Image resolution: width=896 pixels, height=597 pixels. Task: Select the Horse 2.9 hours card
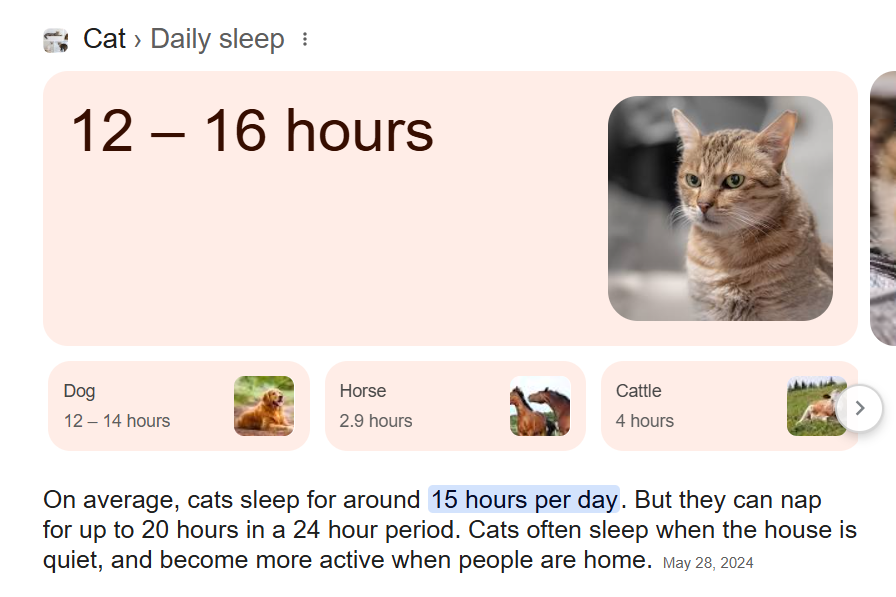[x=455, y=406]
